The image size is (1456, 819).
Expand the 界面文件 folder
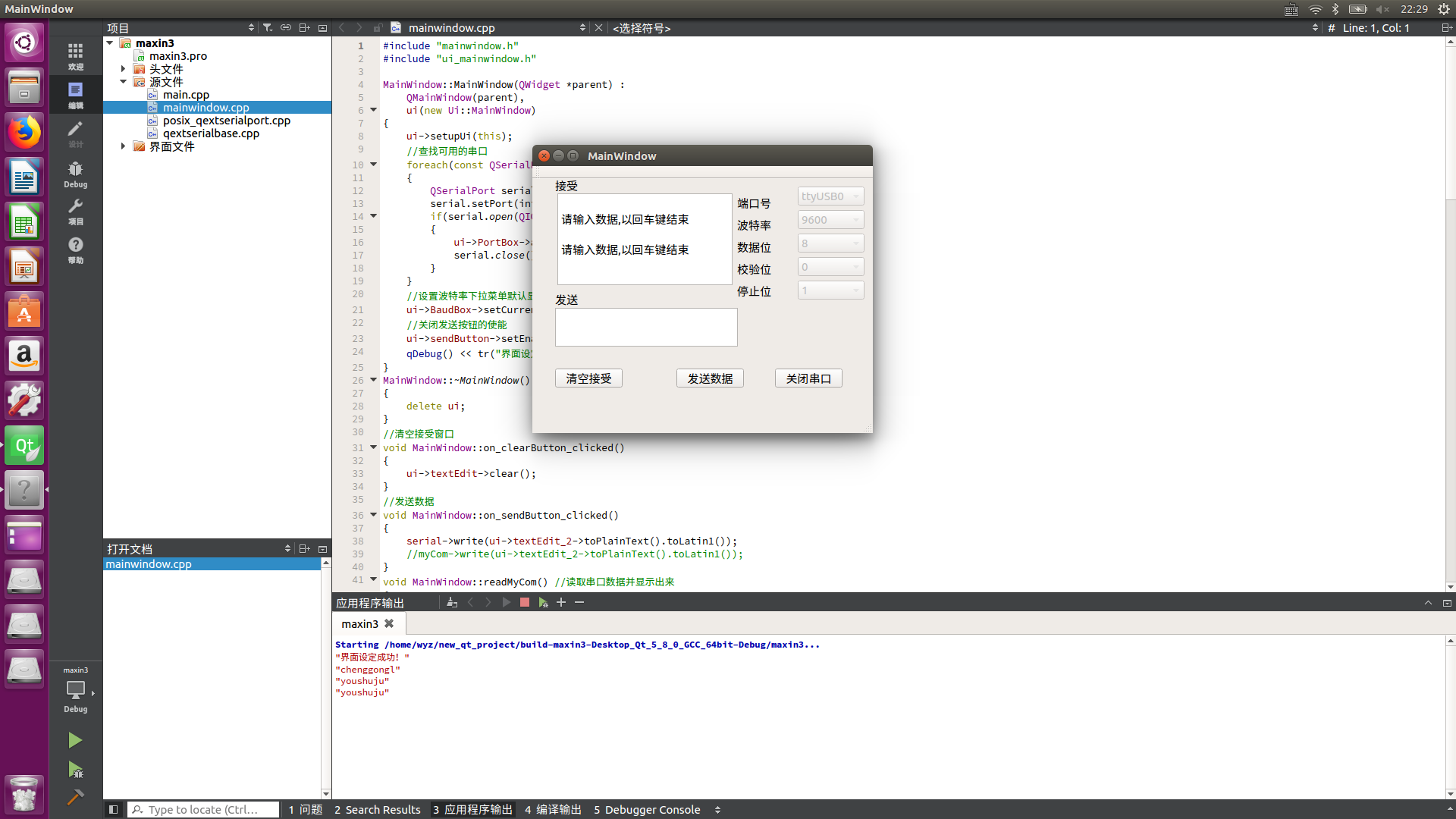[123, 146]
